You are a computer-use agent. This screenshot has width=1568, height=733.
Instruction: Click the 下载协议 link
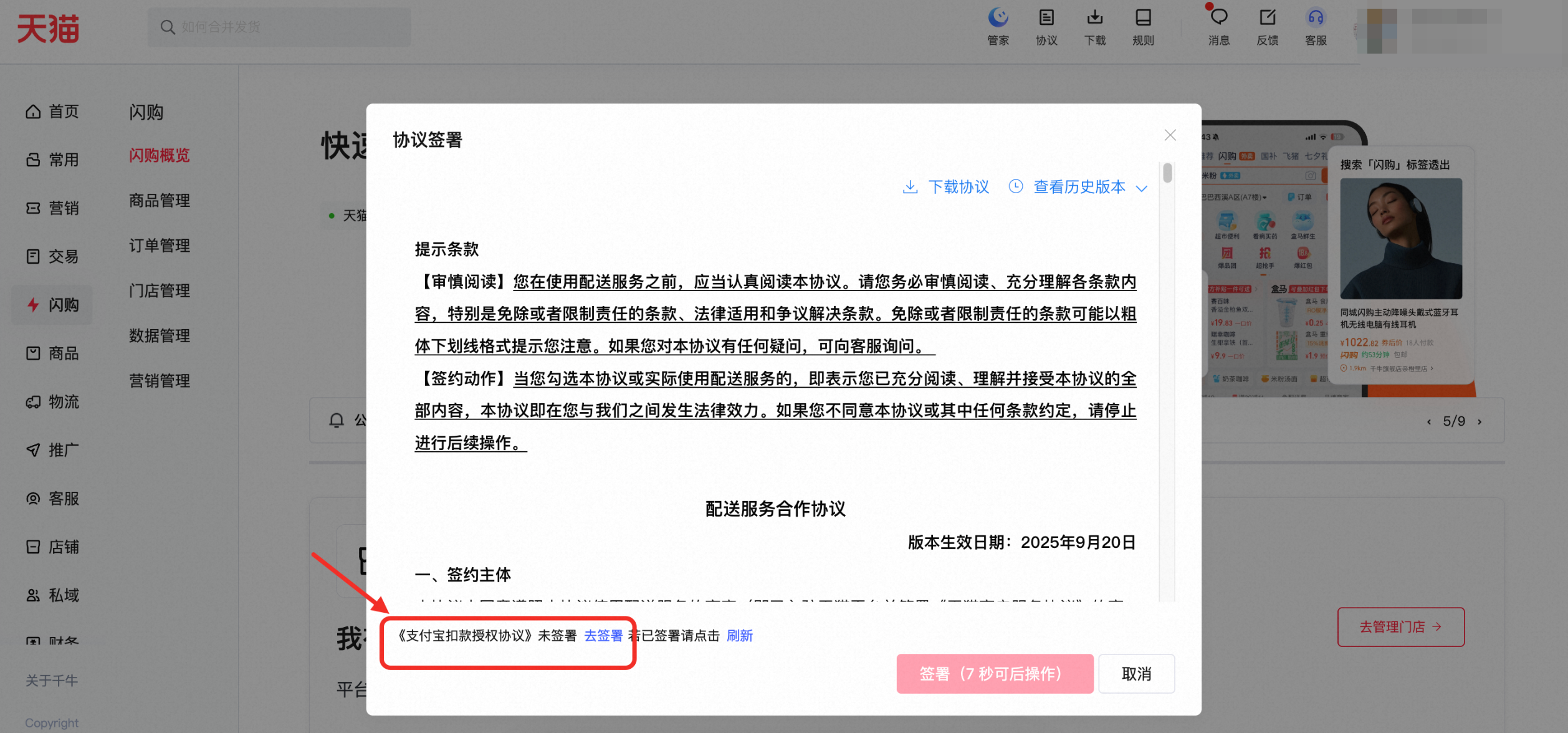945,187
